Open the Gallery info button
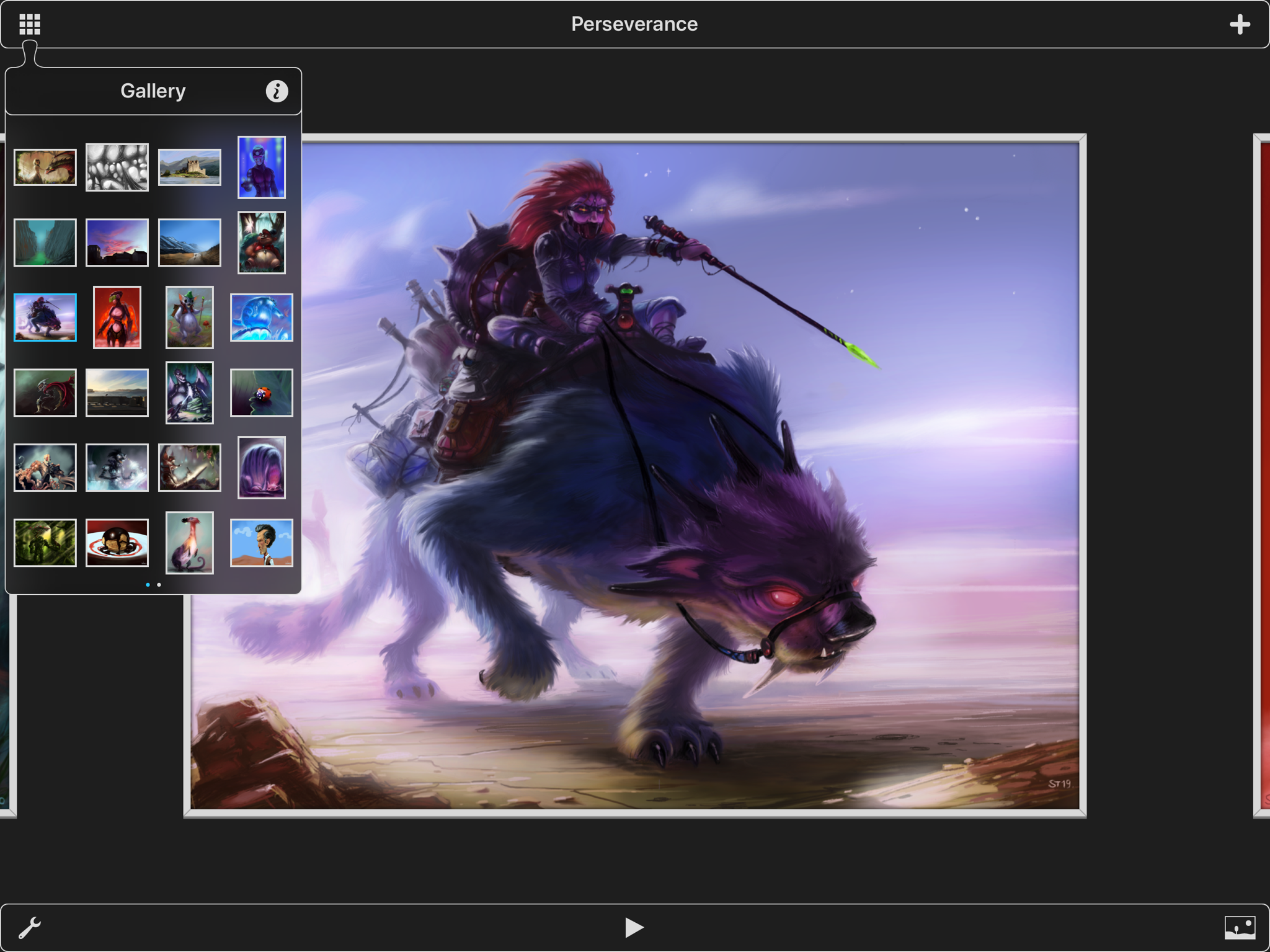 (277, 91)
